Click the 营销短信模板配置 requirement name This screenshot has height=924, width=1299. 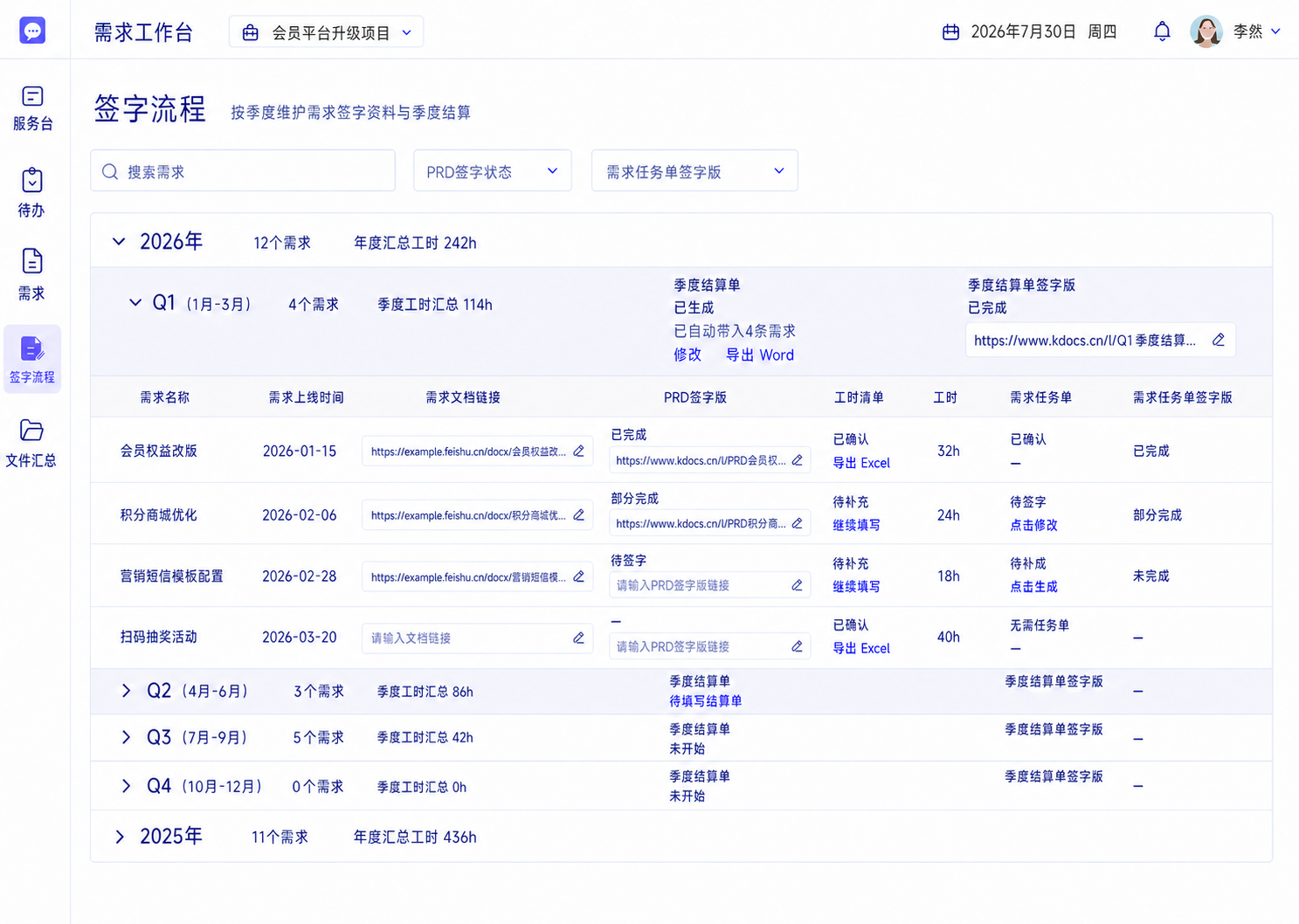pos(172,576)
